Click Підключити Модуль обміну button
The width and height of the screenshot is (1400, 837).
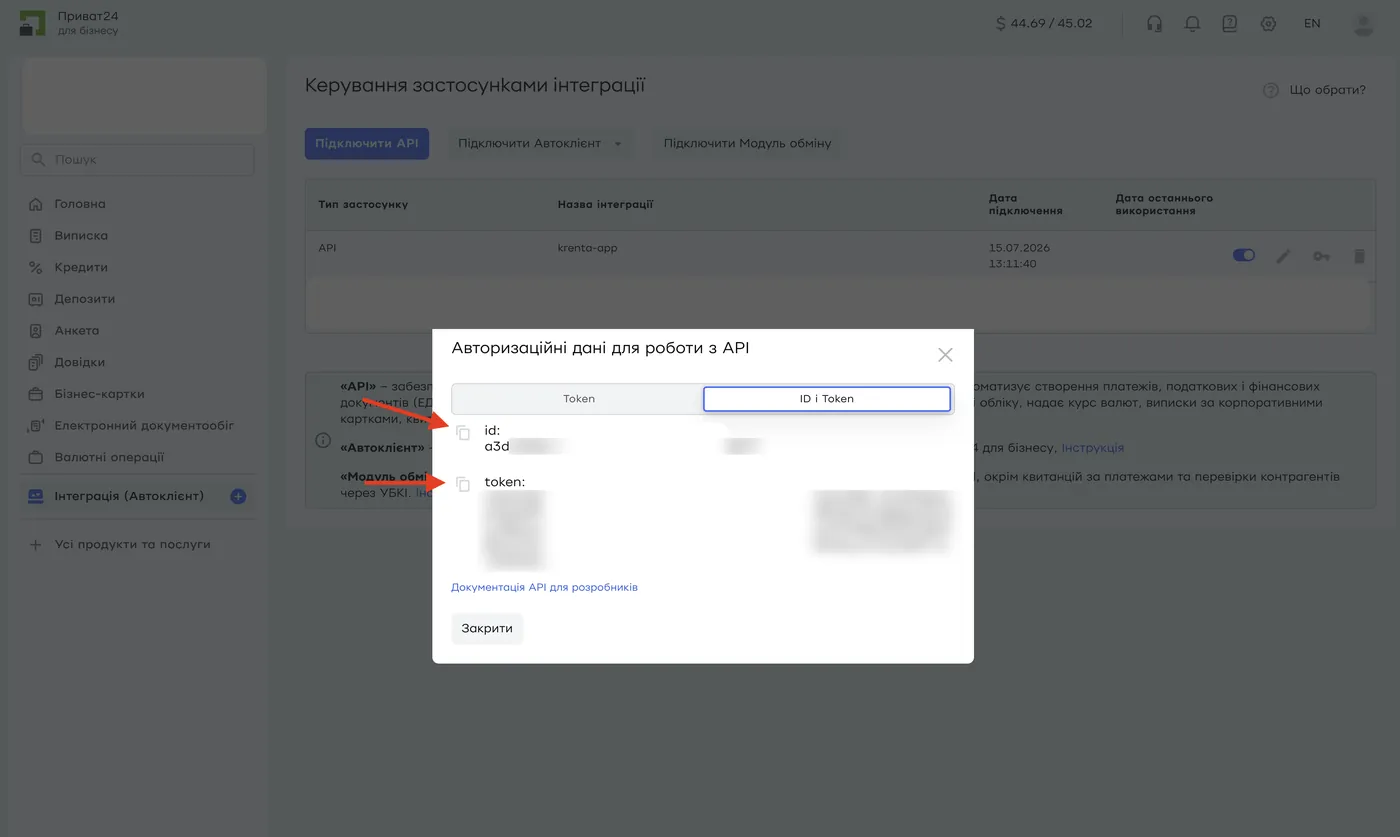tap(747, 143)
